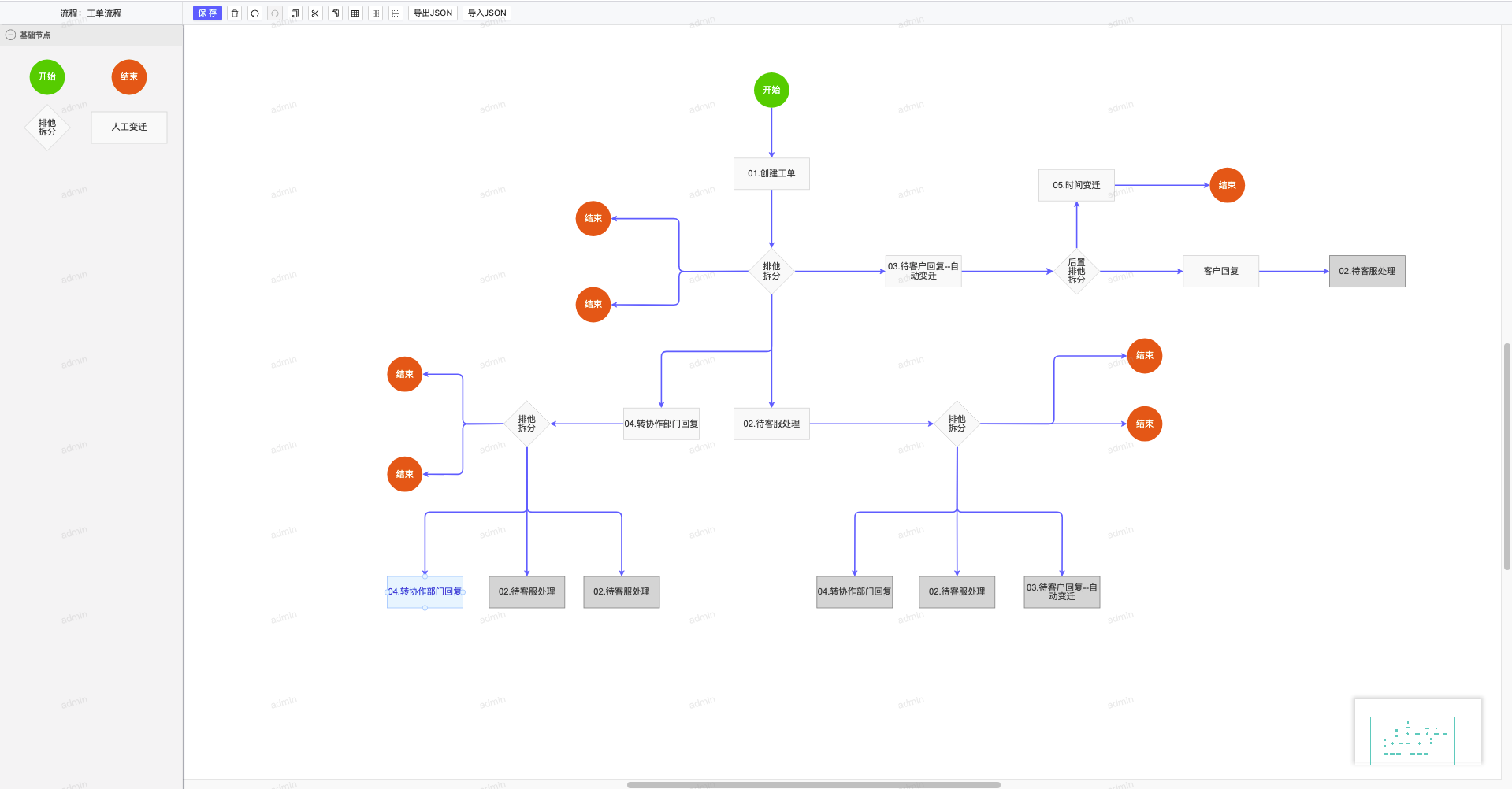The height and width of the screenshot is (789, 1512).
Task: Click the 导入JSON import button
Action: (x=487, y=13)
